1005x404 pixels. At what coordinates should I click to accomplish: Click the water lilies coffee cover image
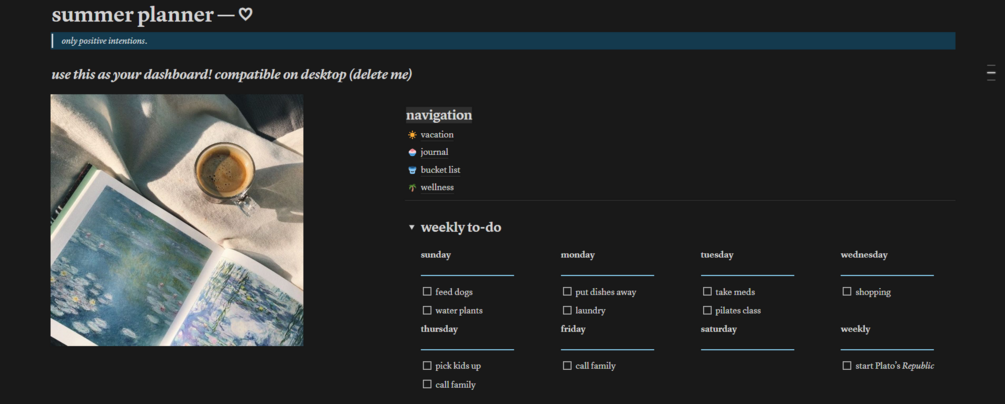tap(177, 220)
